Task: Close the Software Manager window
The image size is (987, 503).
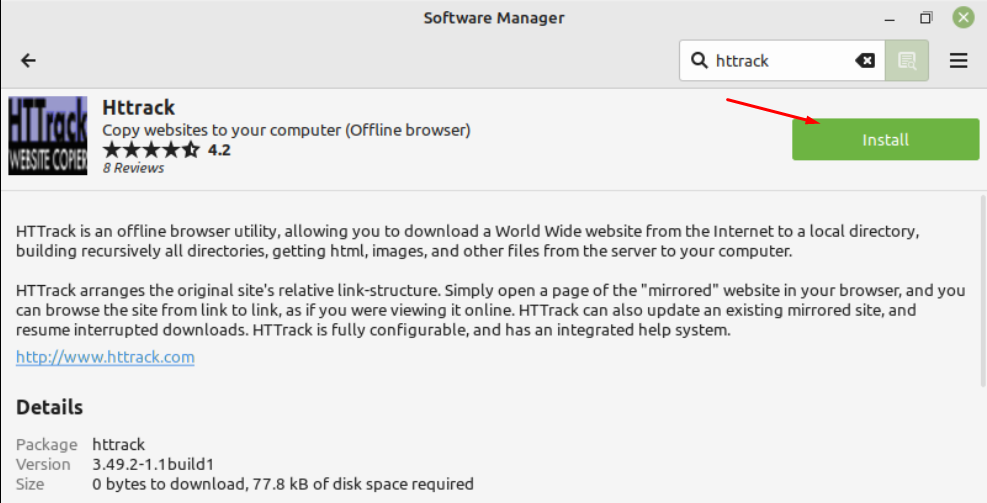Action: click(x=963, y=17)
